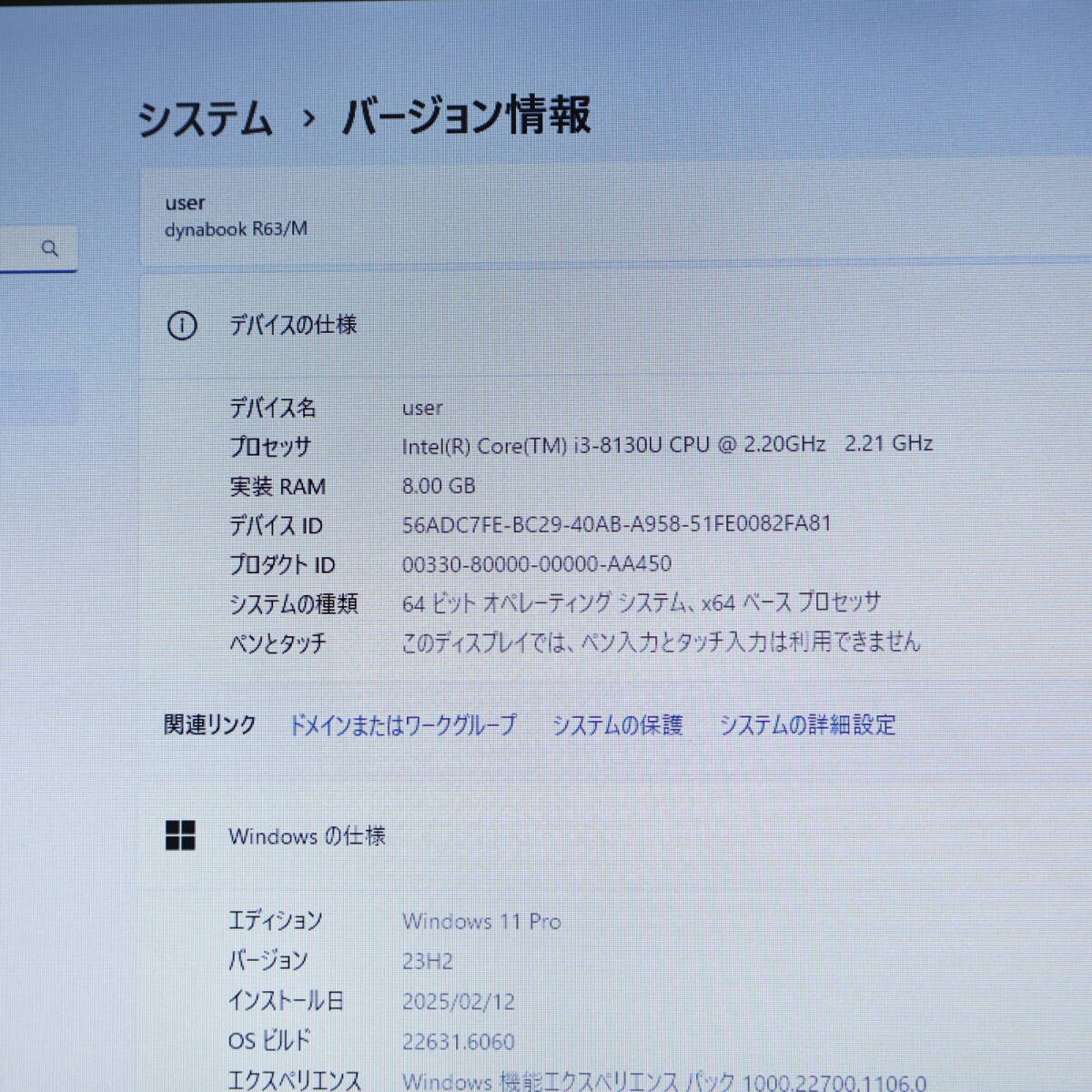Select the edition value Windows 11 Pro
This screenshot has width=1092, height=1092.
coord(481,921)
